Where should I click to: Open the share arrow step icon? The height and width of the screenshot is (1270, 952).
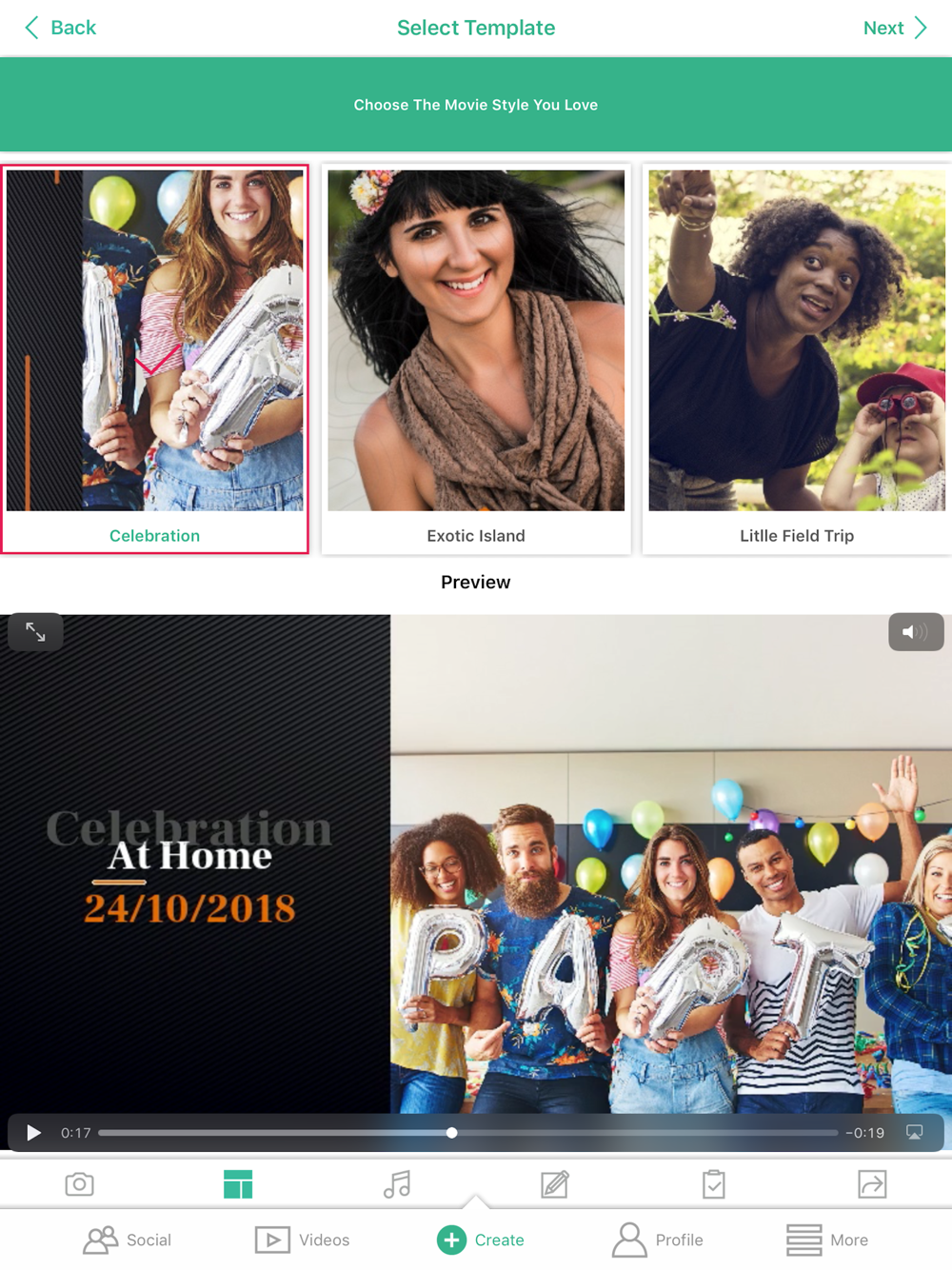pyautogui.click(x=872, y=1184)
